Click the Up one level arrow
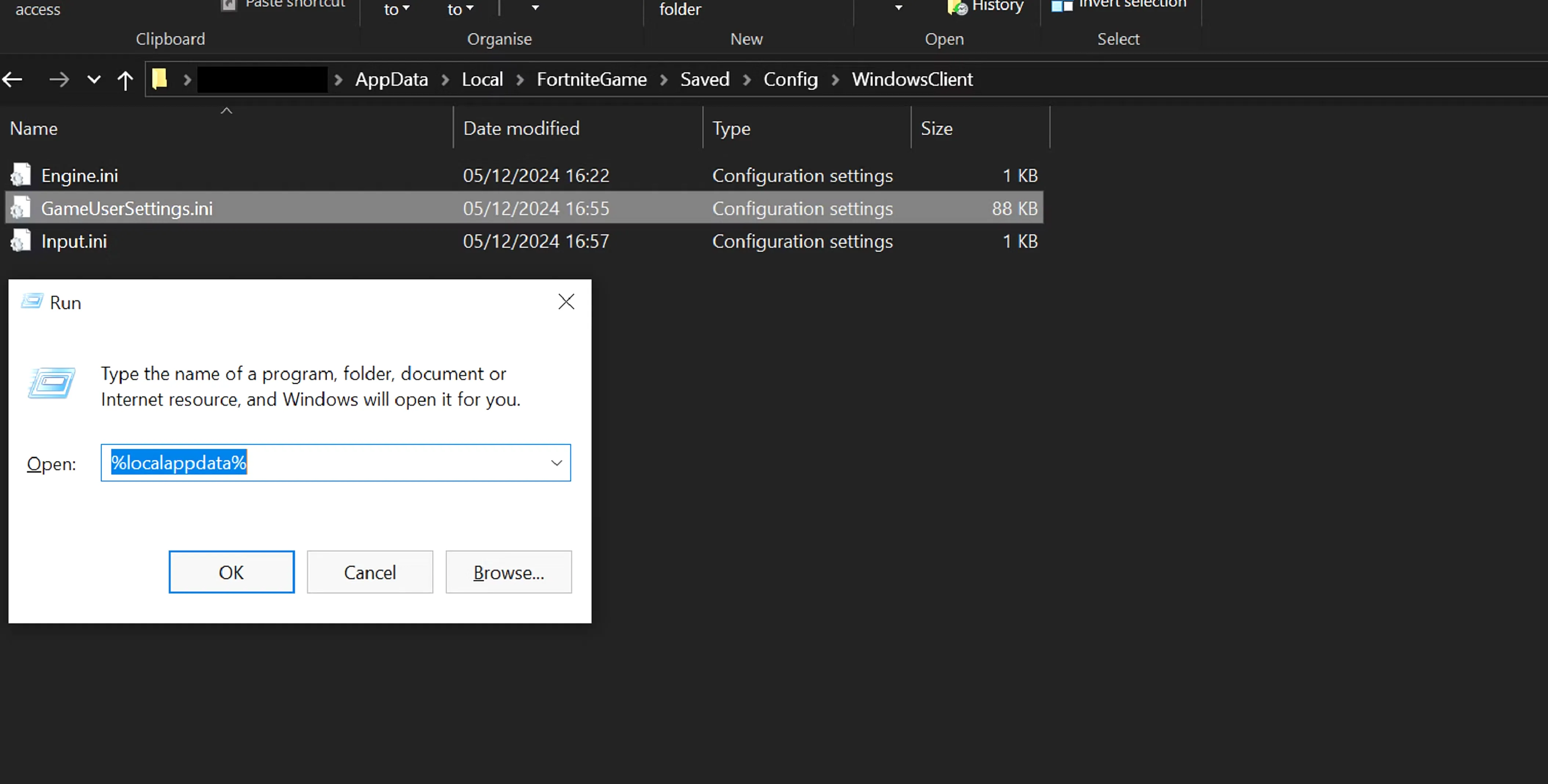This screenshot has height=784, width=1548. click(x=125, y=80)
